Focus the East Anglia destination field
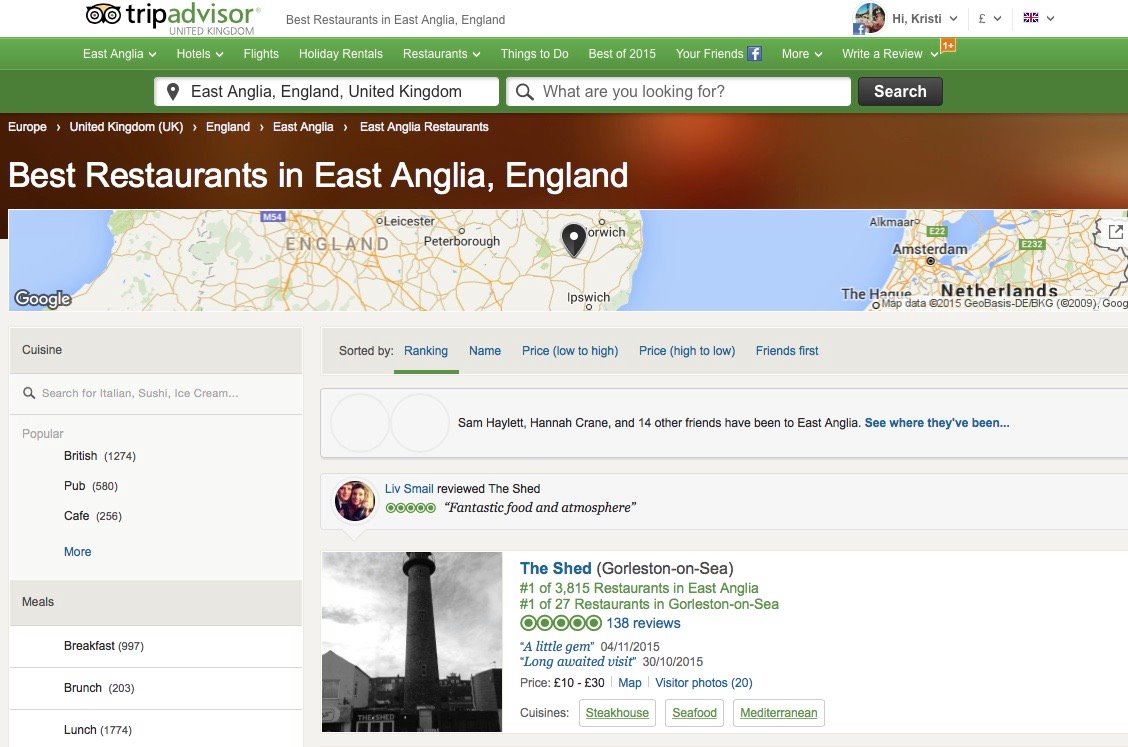Screen dimensions: 1128x747 (327, 91)
